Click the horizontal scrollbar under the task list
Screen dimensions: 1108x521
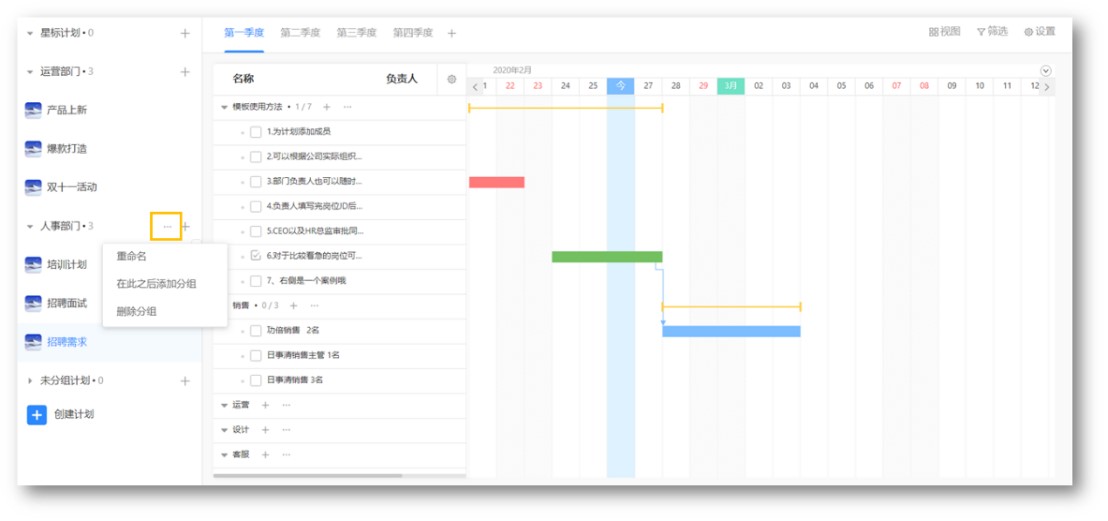coord(308,476)
